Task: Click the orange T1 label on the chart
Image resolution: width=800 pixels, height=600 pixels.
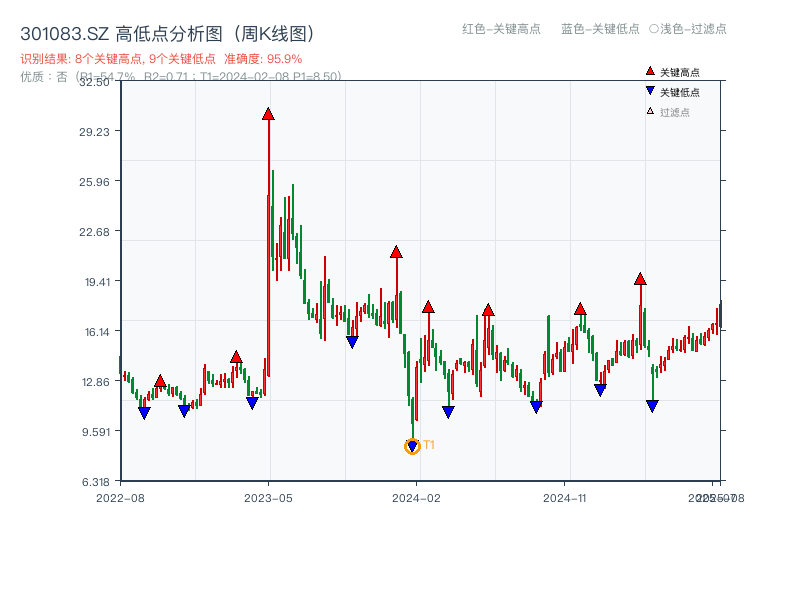Action: pyautogui.click(x=427, y=443)
